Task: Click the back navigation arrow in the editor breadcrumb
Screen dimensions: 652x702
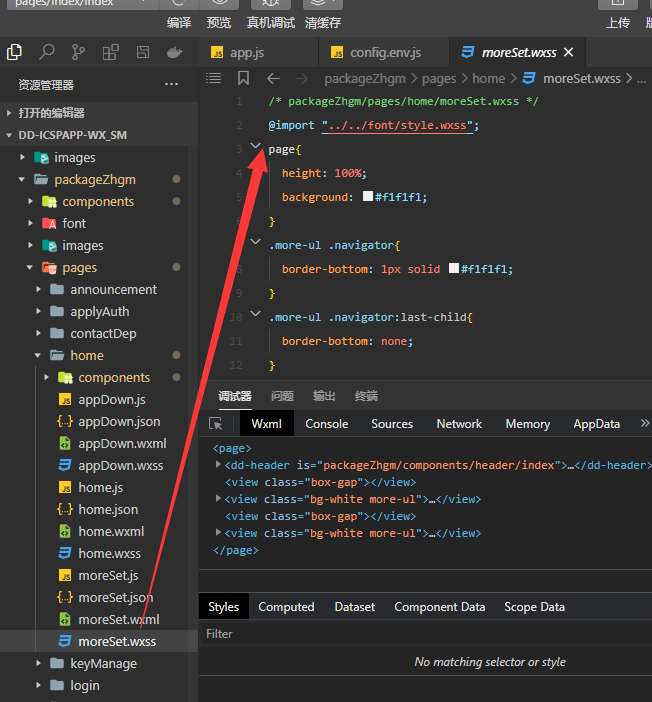Action: click(x=273, y=78)
